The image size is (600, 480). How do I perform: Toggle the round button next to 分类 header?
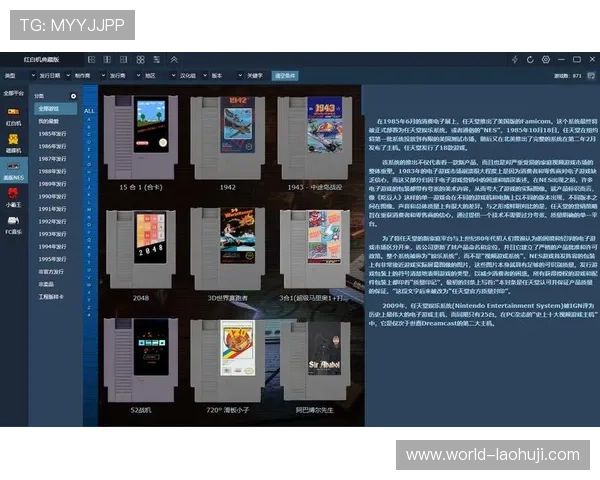click(x=73, y=96)
